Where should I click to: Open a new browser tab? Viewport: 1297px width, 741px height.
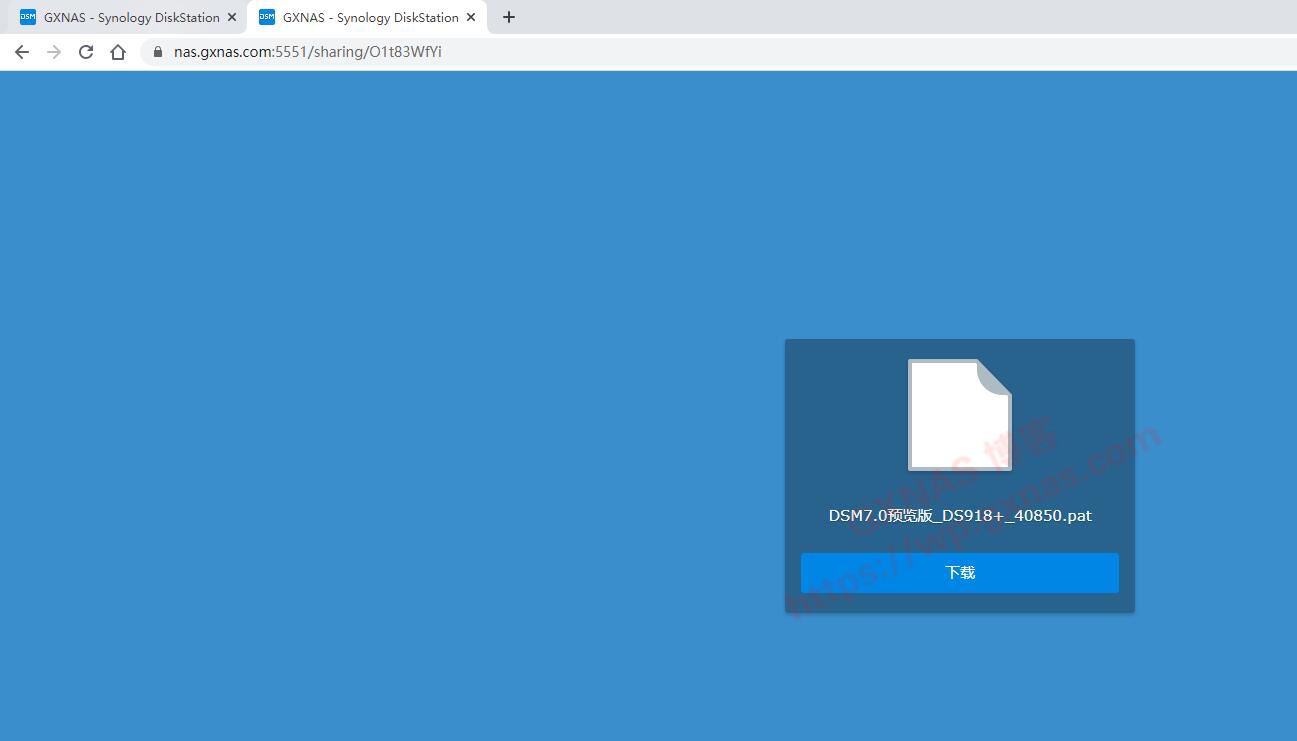point(509,17)
